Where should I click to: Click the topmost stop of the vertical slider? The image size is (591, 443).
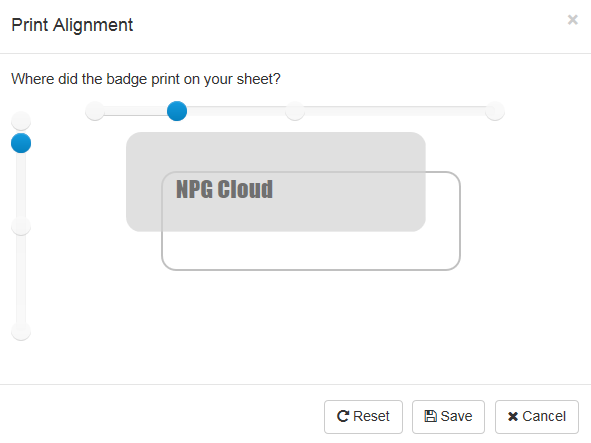21,121
